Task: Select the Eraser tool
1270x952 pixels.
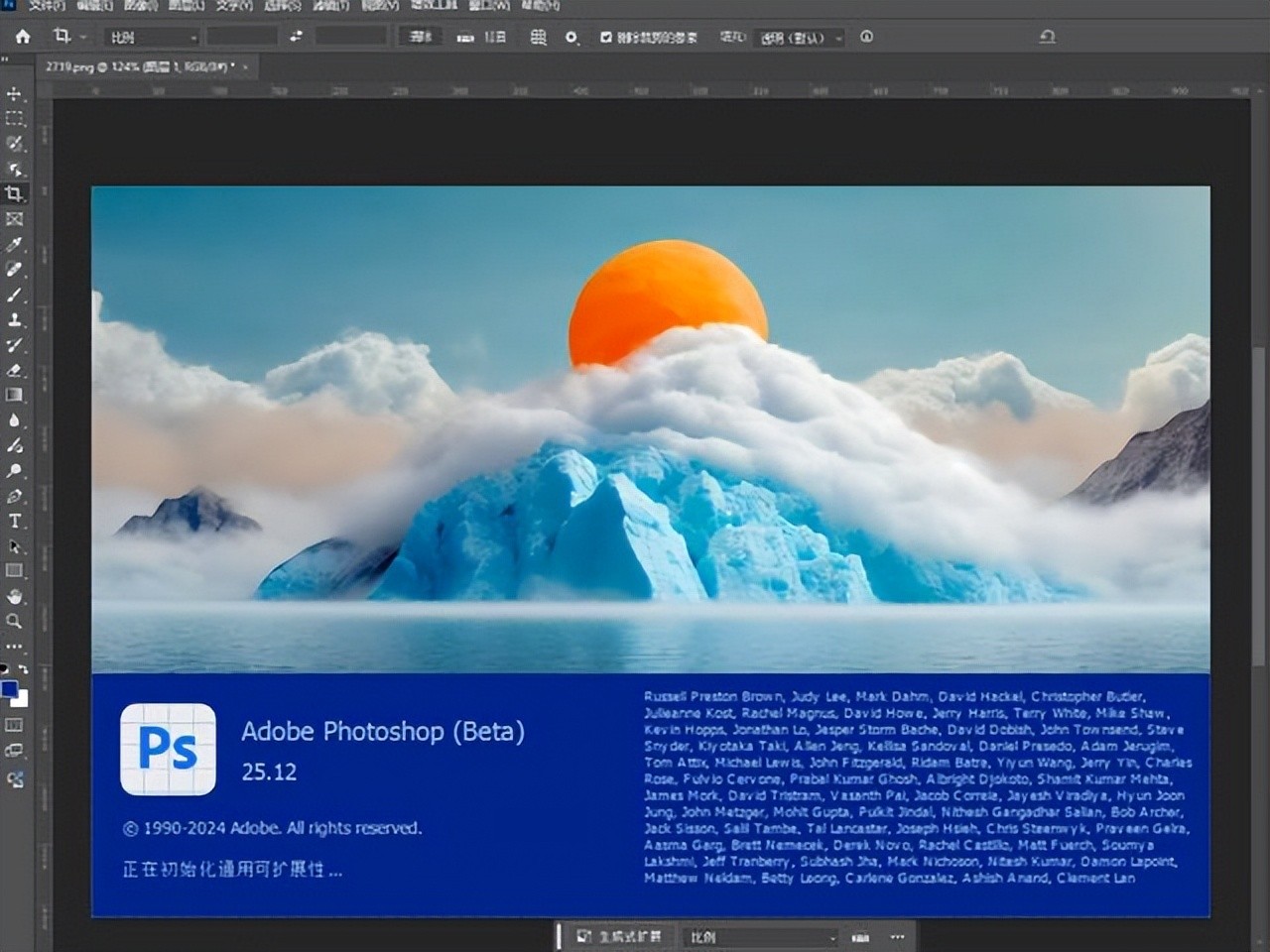Action: 14,370
